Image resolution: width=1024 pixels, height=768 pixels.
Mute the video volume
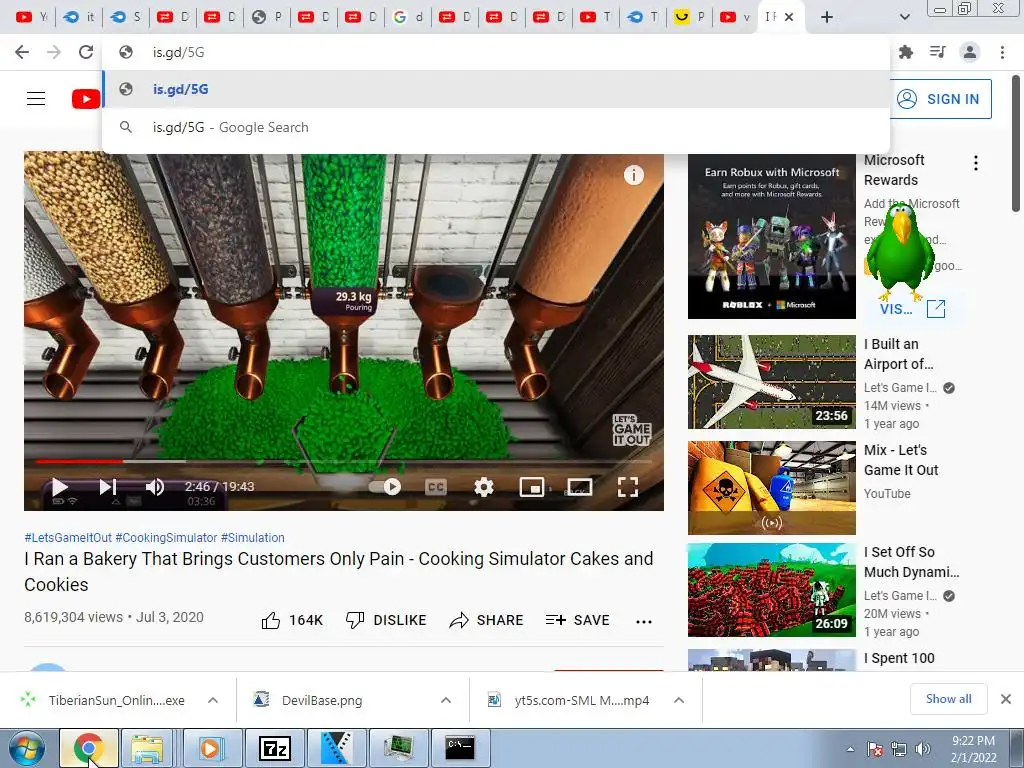155,487
